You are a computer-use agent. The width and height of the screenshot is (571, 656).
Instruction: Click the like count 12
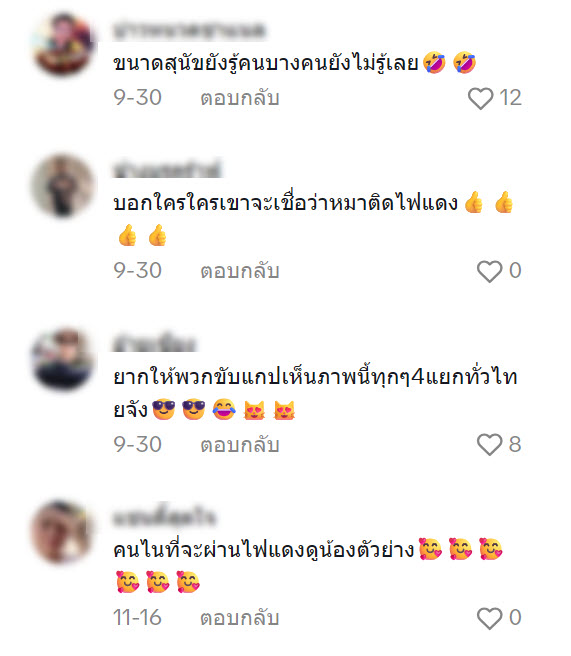pyautogui.click(x=510, y=98)
